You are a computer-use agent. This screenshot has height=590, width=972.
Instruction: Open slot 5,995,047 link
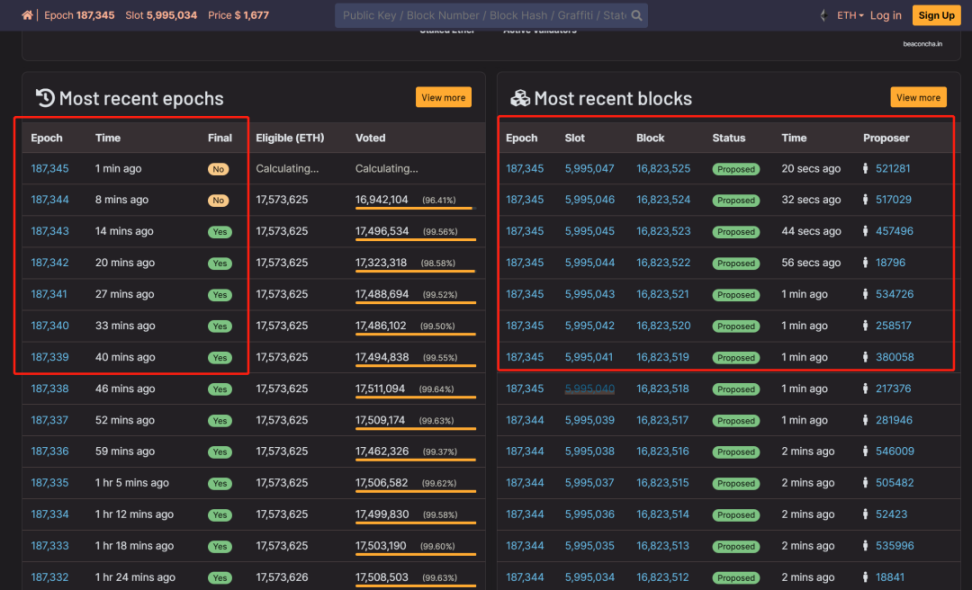pyautogui.click(x=589, y=169)
